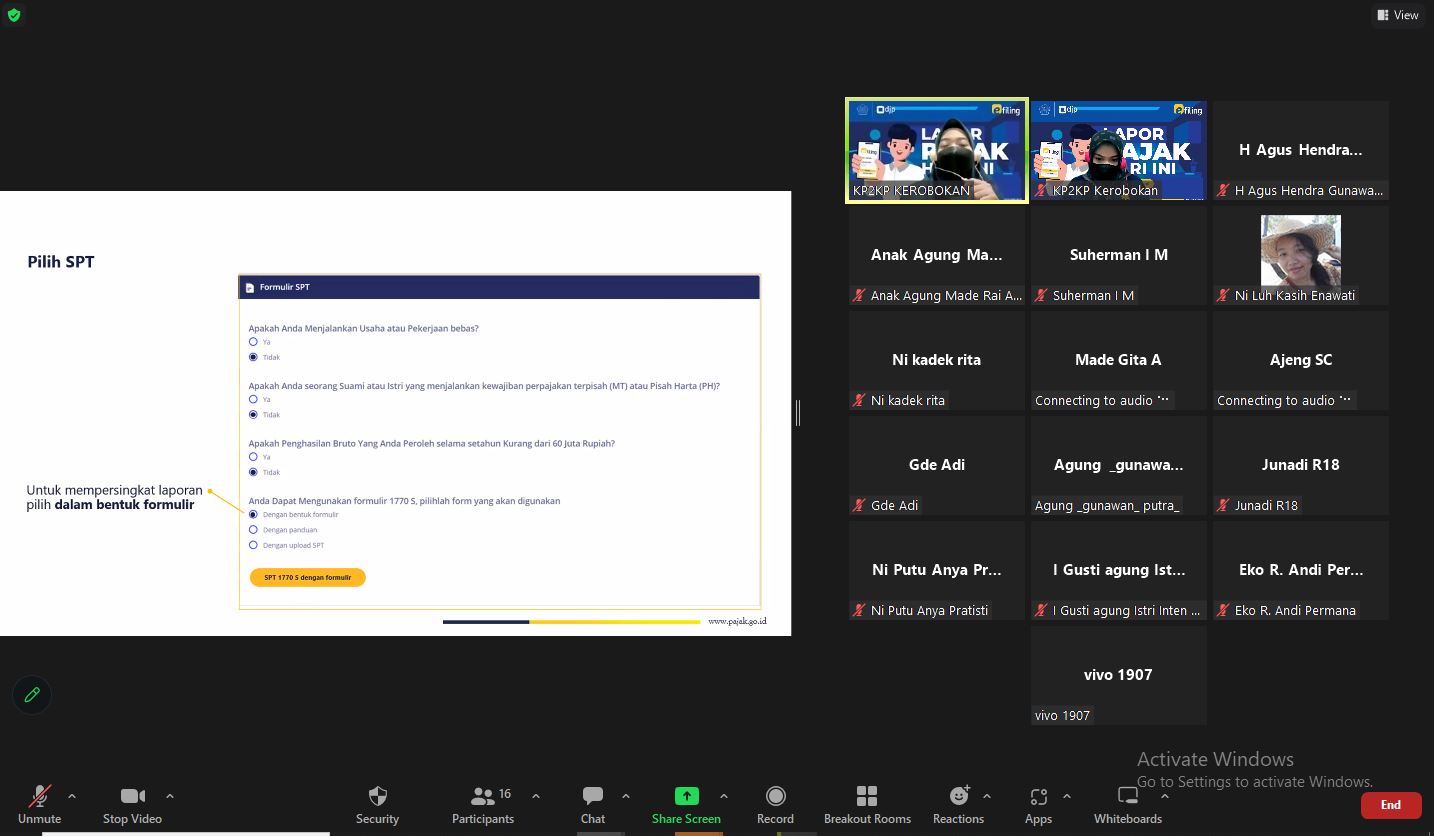The image size is (1434, 836).
Task: Open the Security shield options
Action: click(377, 796)
